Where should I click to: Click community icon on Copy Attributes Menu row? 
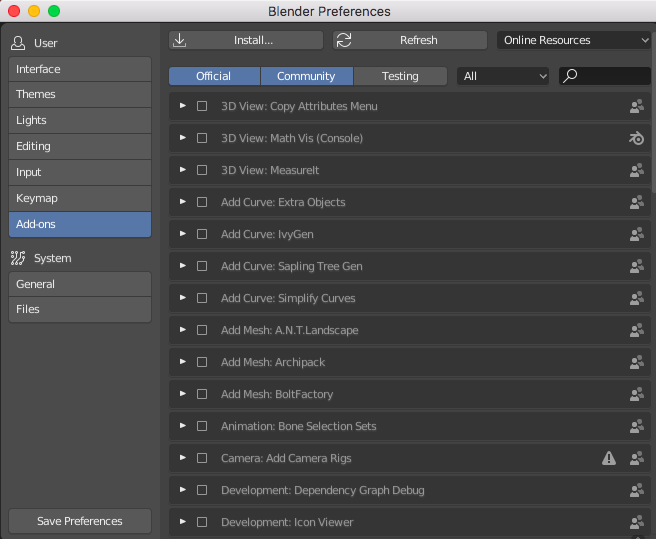pyautogui.click(x=637, y=106)
